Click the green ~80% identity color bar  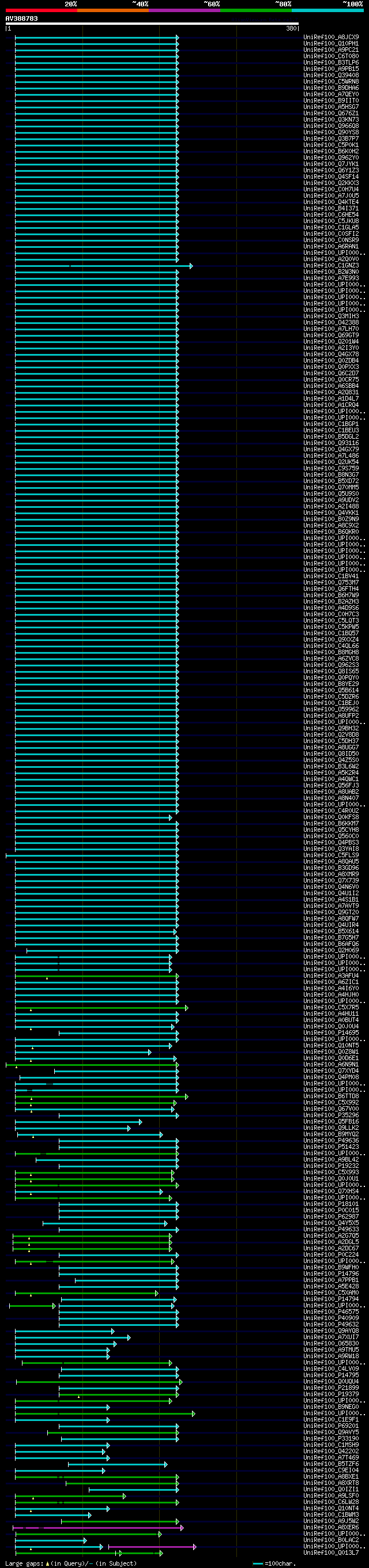pos(257,10)
